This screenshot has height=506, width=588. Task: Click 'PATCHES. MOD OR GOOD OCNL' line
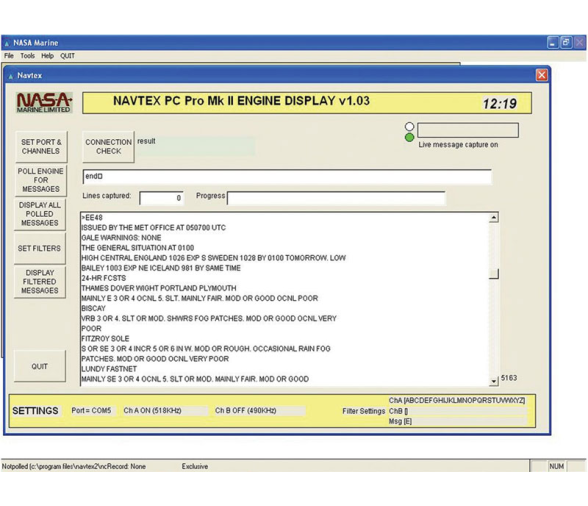(x=155, y=359)
